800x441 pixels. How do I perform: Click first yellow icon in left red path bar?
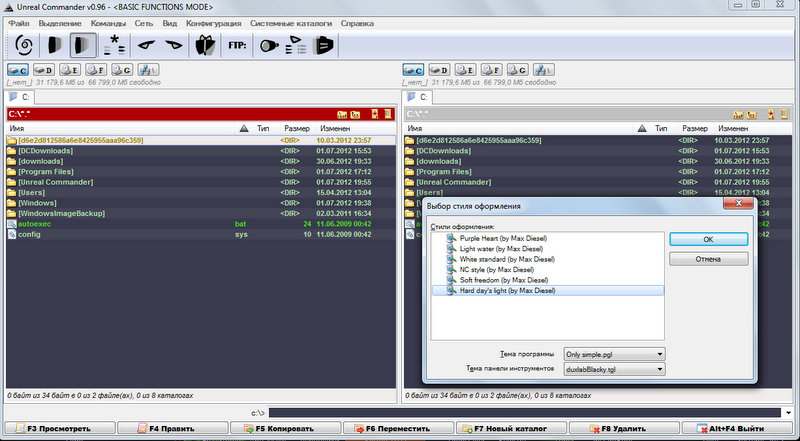(342, 114)
